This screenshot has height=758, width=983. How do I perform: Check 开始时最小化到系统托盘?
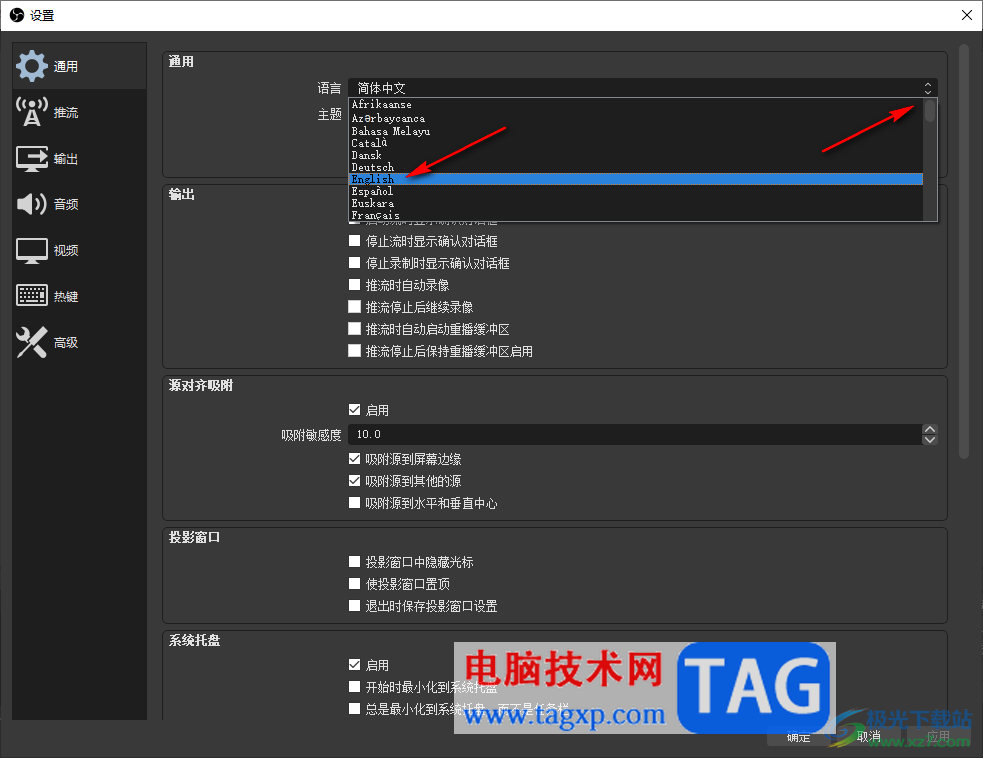[354, 687]
